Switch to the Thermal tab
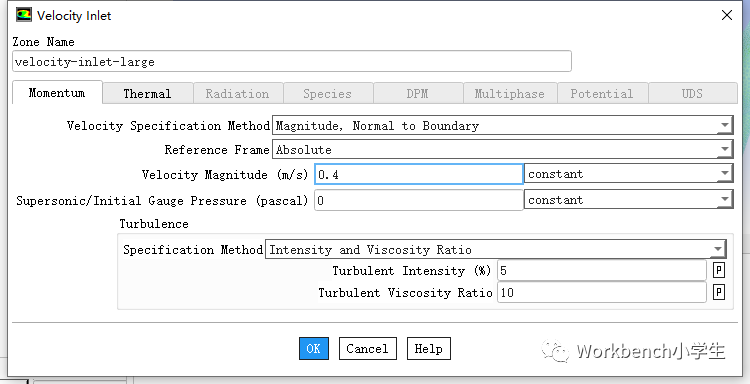 point(147,94)
